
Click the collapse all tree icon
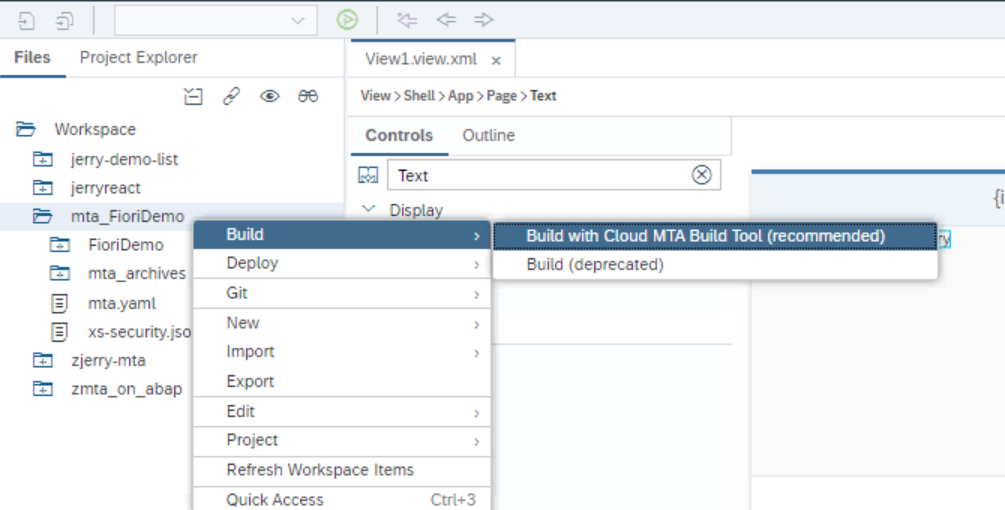193,96
